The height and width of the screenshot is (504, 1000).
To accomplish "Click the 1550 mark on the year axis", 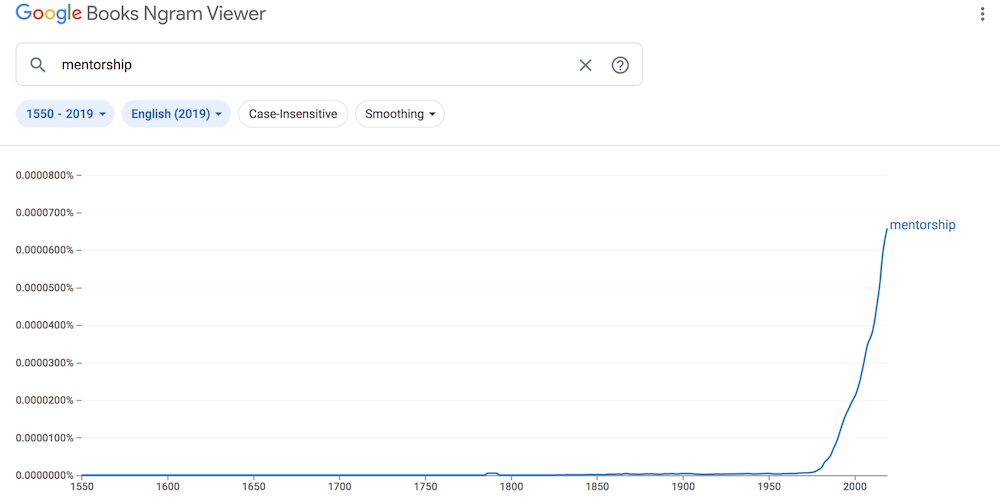I will pyautogui.click(x=82, y=486).
